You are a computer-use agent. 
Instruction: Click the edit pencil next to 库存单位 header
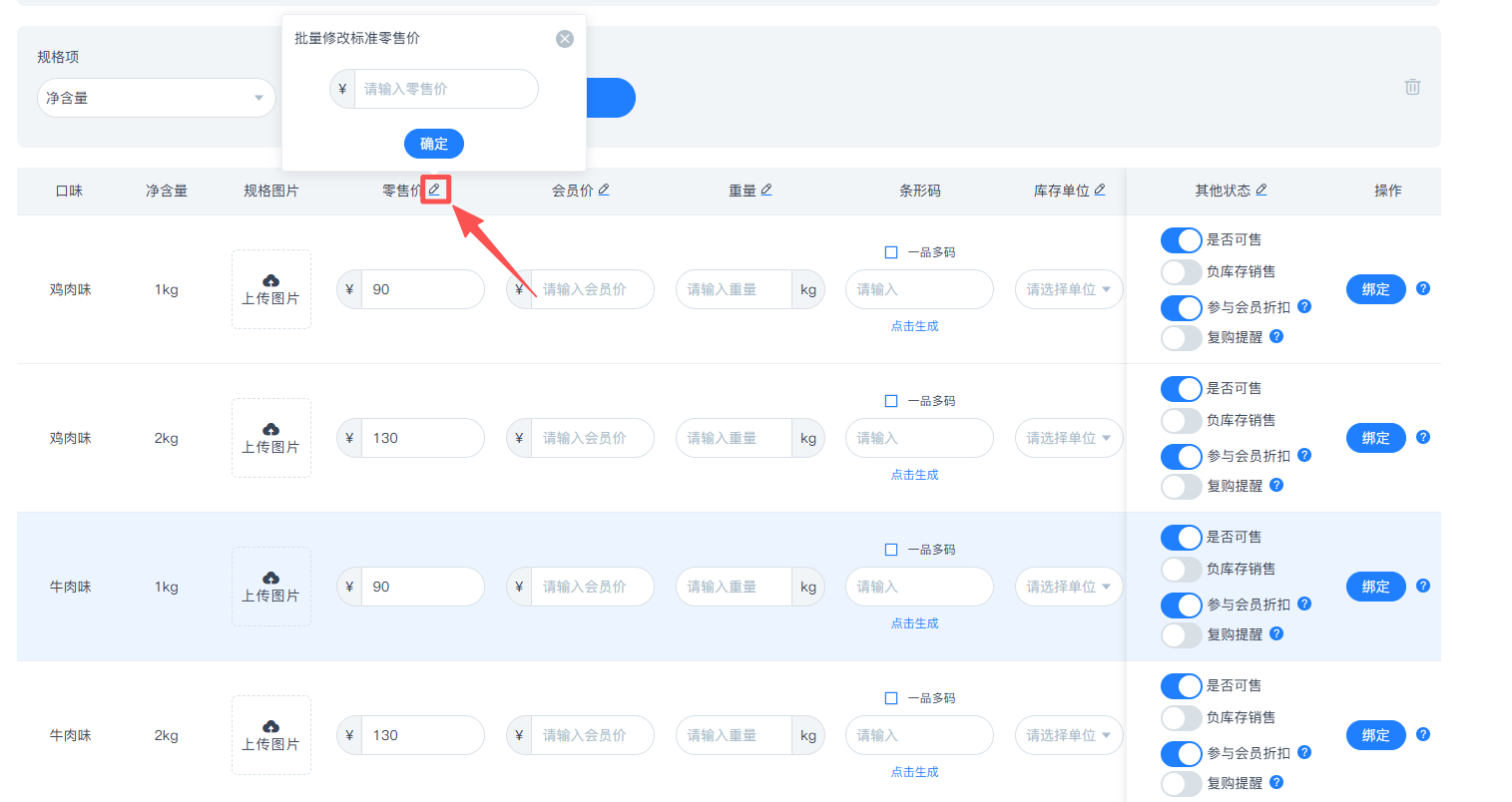[x=1100, y=190]
